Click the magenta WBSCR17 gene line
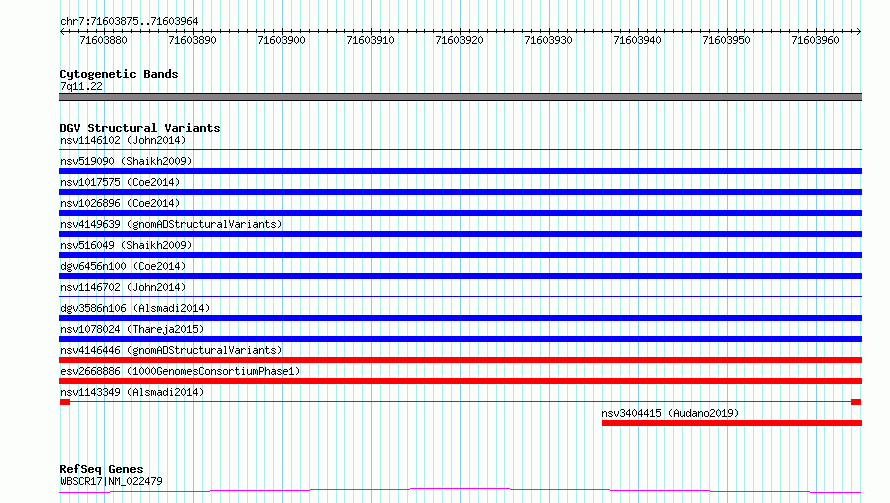Screen dimensions: 890x503 point(460,490)
